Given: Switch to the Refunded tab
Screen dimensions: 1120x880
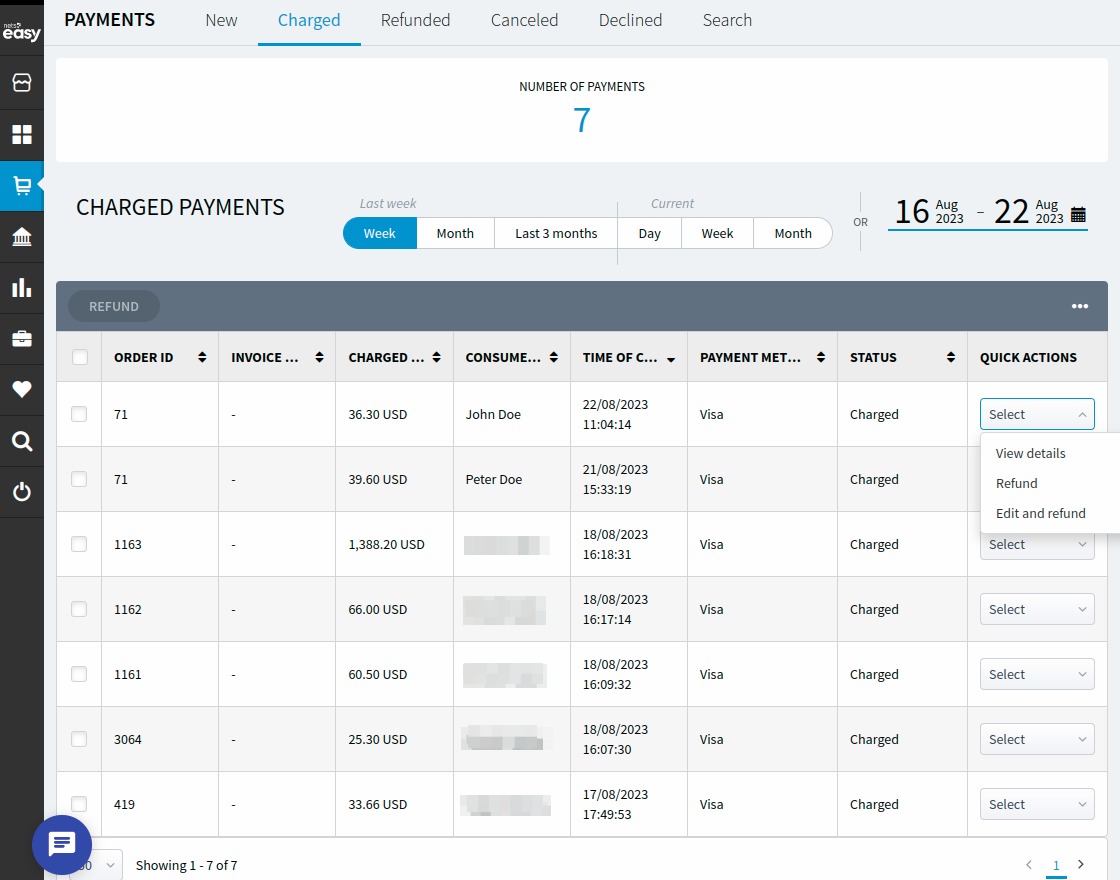Looking at the screenshot, I should 415,20.
